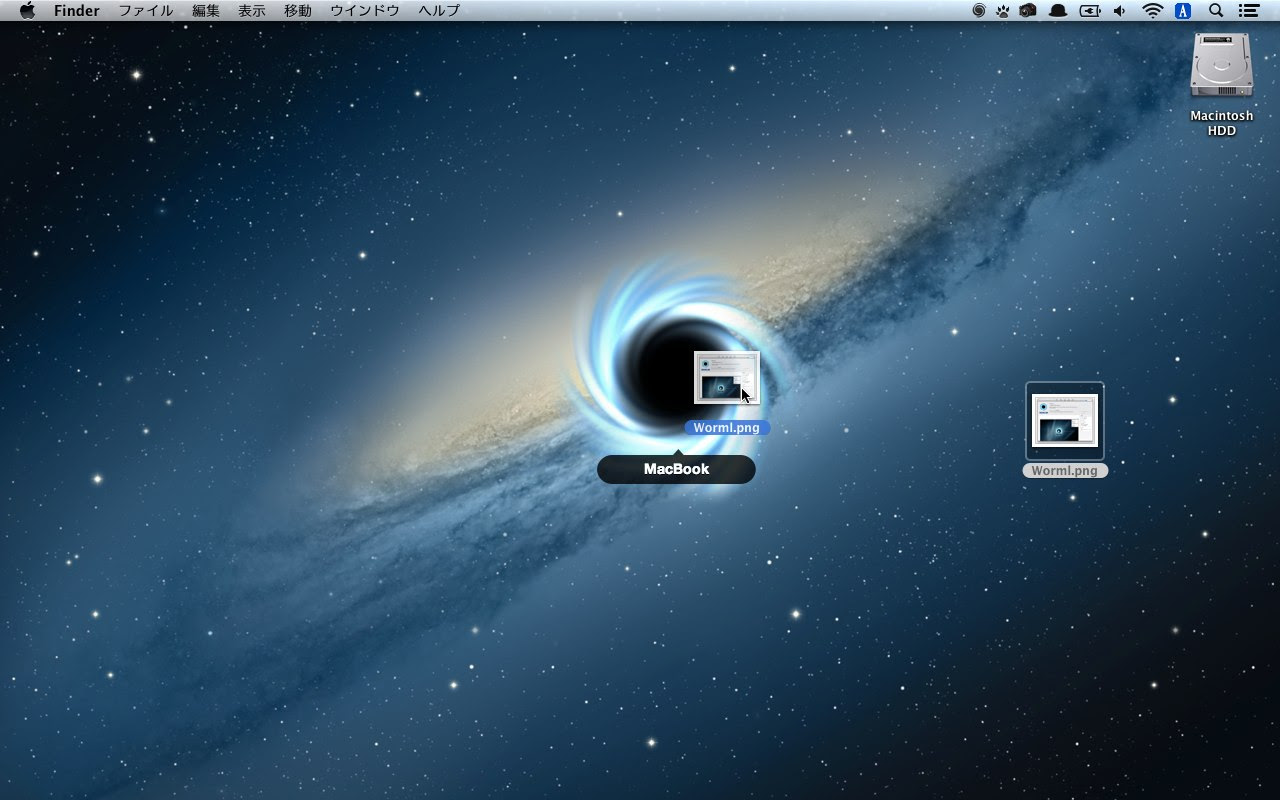Open Notification Center list icon
This screenshot has width=1280, height=800.
[1248, 10]
